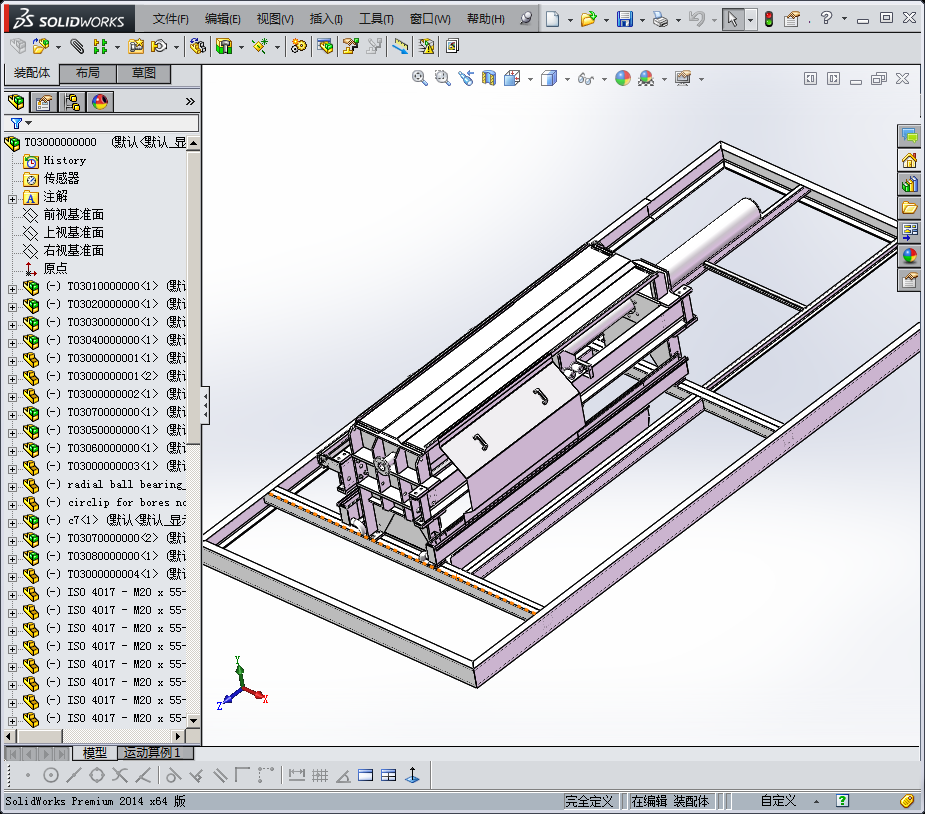Select 前视基准面 in the feature tree
925x814 pixels.
(x=73, y=215)
